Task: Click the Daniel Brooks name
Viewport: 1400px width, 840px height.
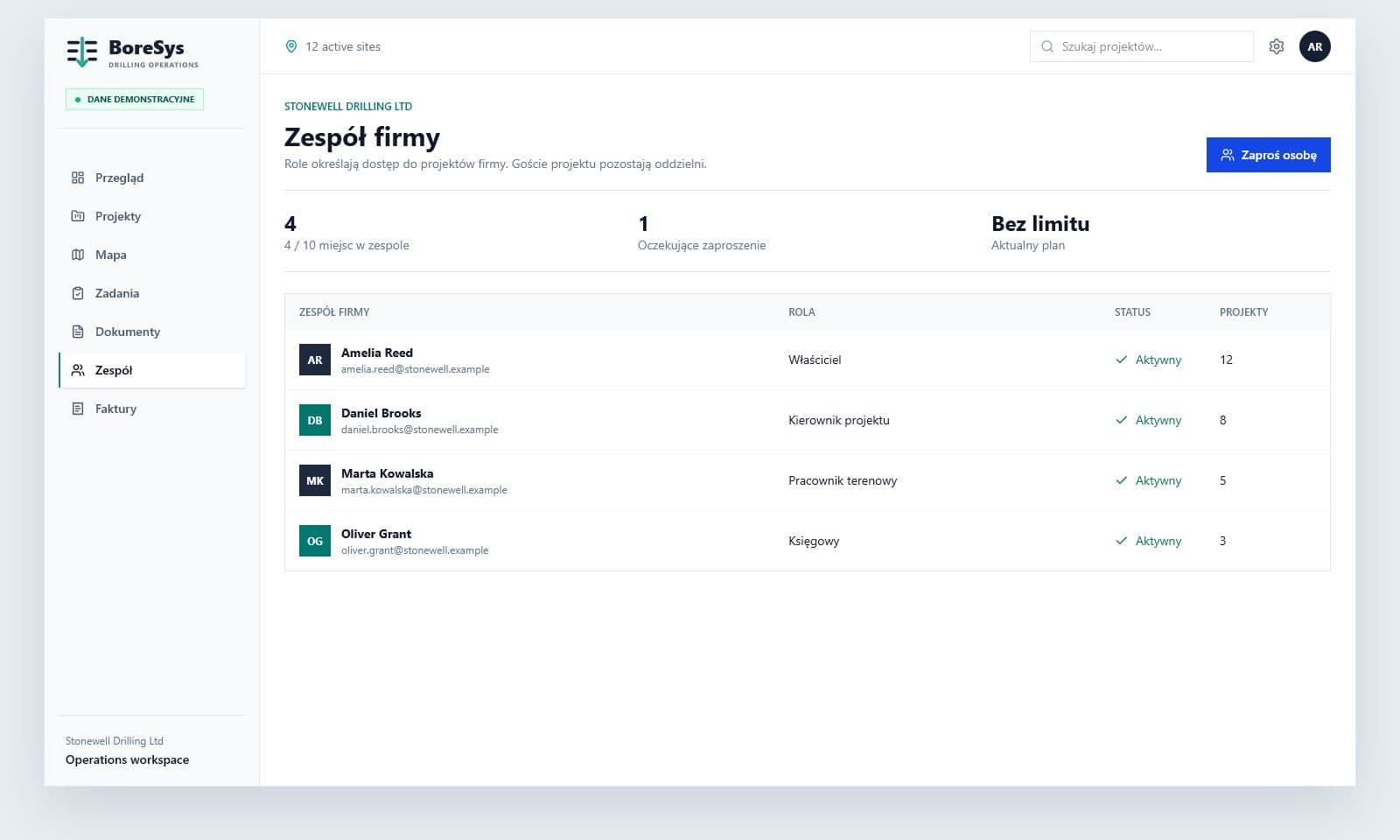Action: 381,413
